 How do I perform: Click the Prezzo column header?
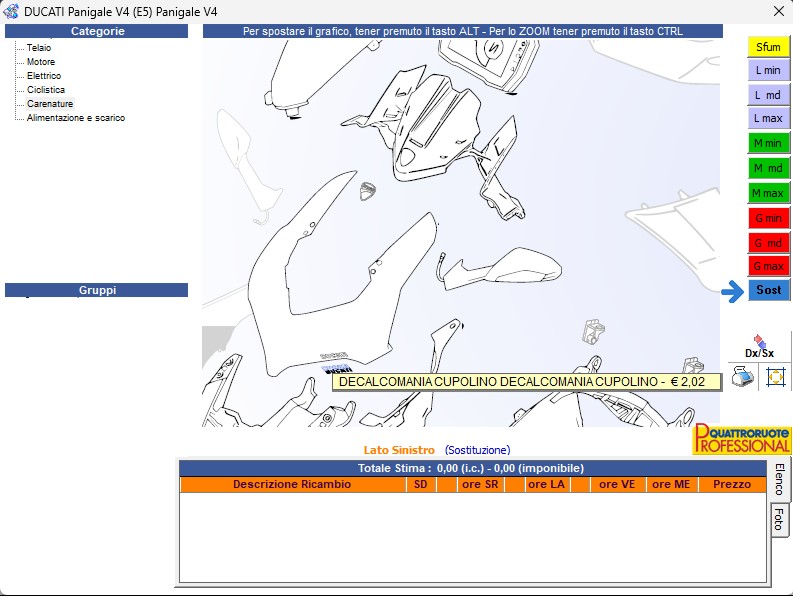[732, 484]
